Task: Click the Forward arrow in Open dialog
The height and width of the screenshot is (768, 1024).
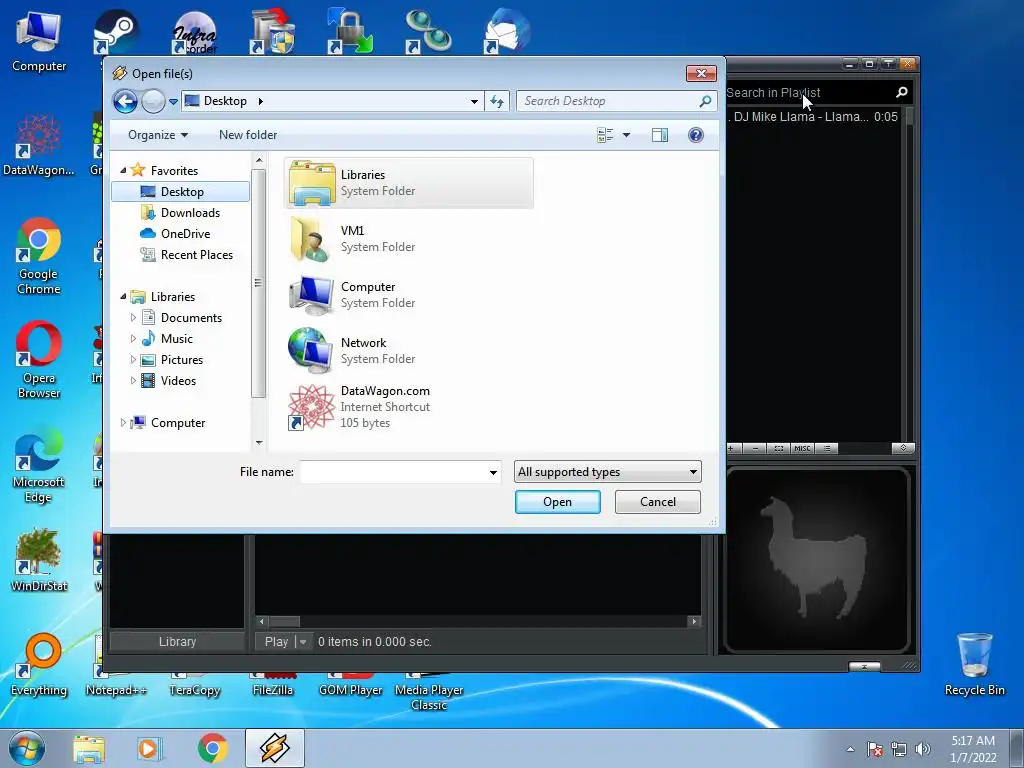Action: (153, 101)
